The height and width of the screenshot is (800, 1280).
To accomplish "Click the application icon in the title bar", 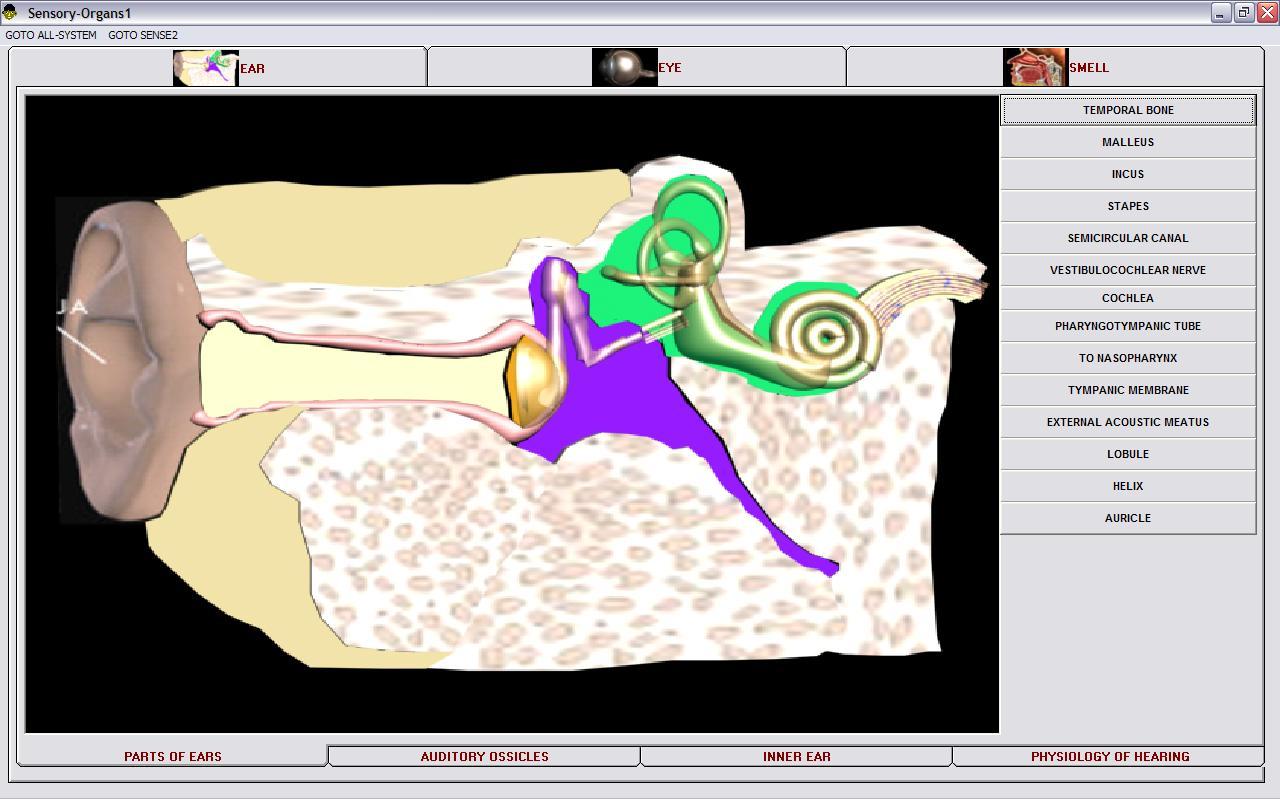I will pos(12,13).
